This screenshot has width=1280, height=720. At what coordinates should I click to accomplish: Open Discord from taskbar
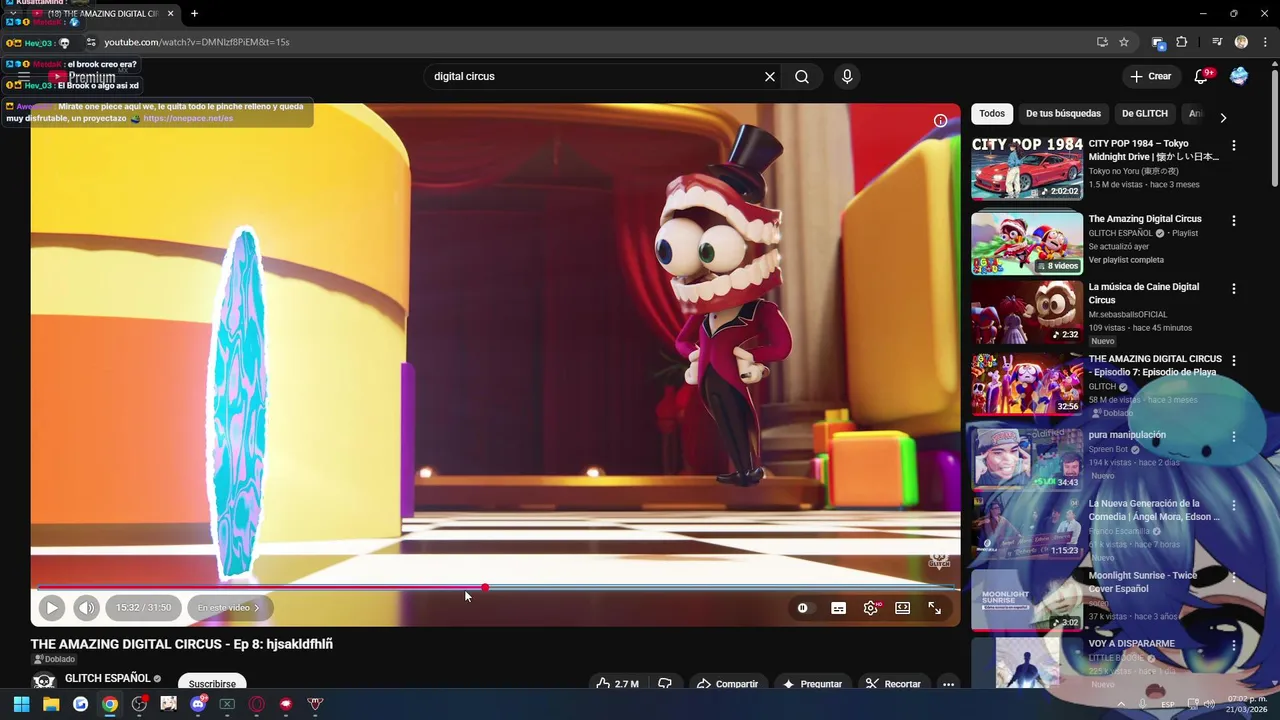point(198,704)
